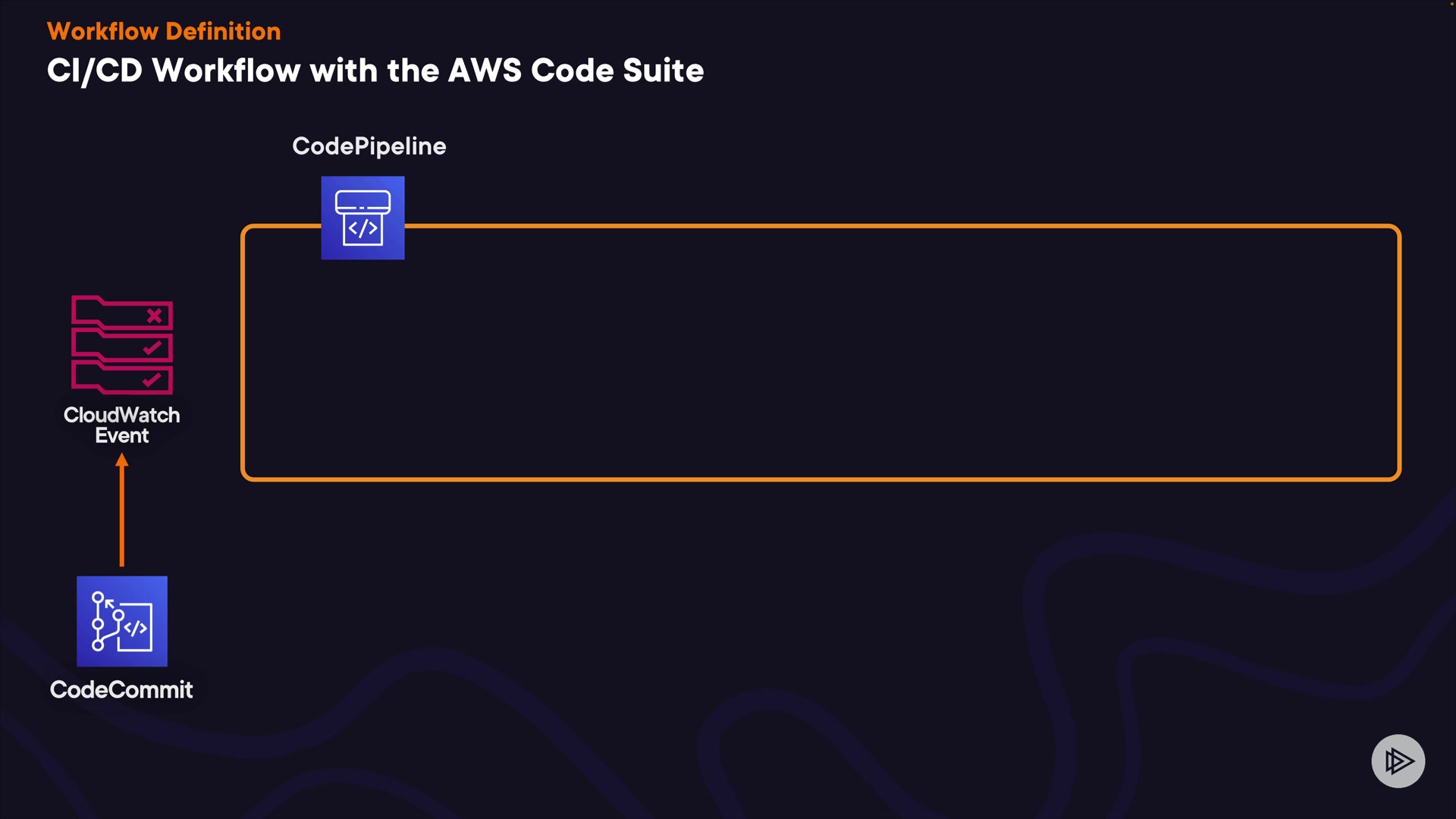Click the pink CloudWatch Event icon
The height and width of the screenshot is (819, 1456).
[122, 345]
